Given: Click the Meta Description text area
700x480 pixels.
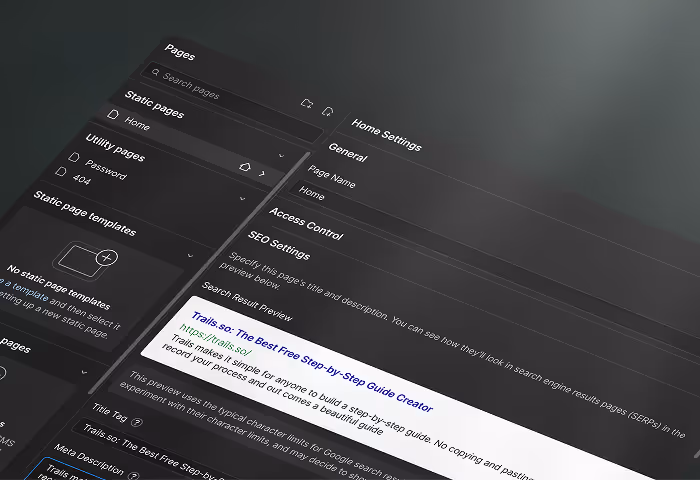Looking at the screenshot, I should pos(67,469).
